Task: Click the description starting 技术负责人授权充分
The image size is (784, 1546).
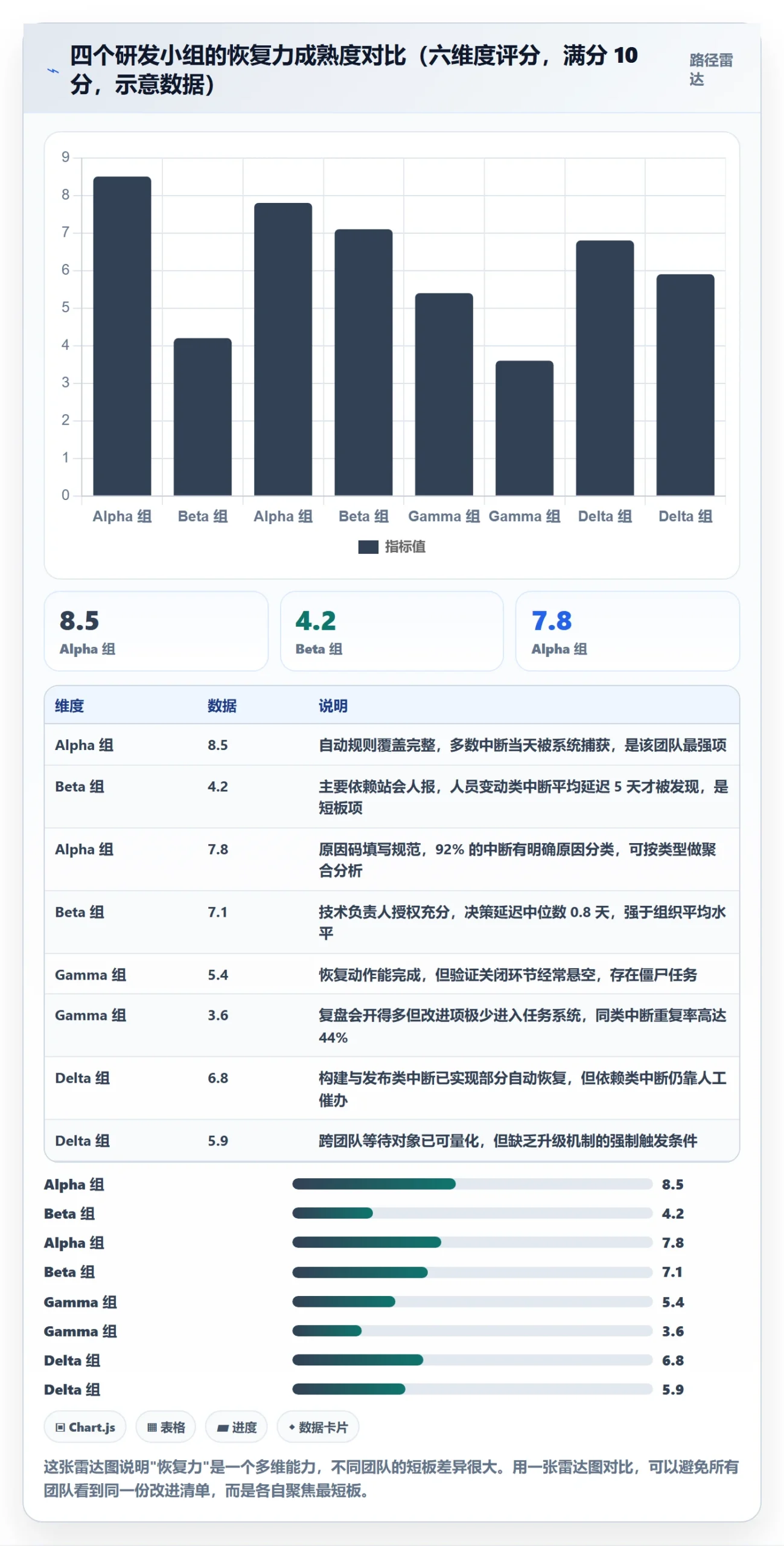Action: 523,922
